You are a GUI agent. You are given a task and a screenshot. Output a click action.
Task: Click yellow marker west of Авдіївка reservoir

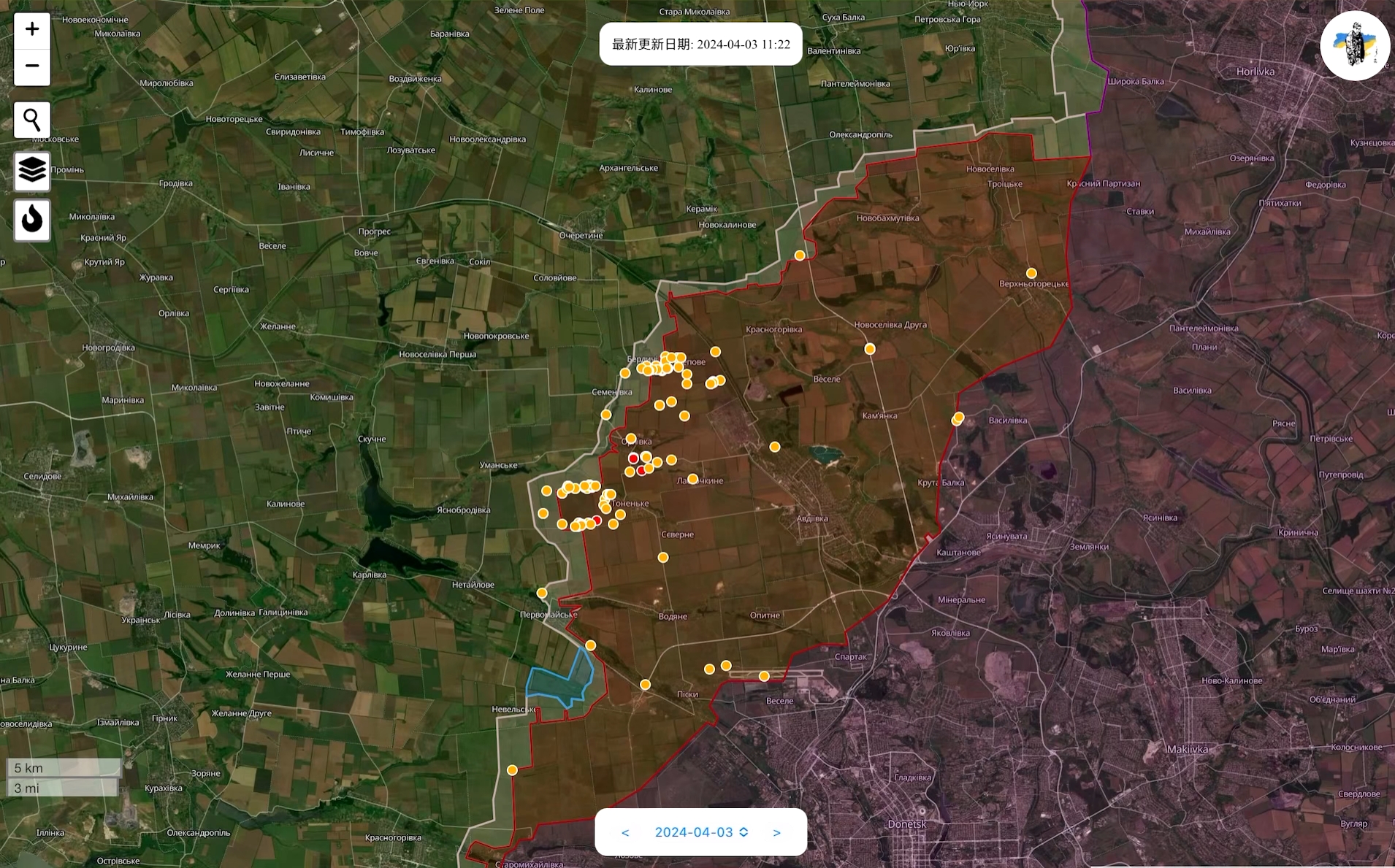coord(775,447)
